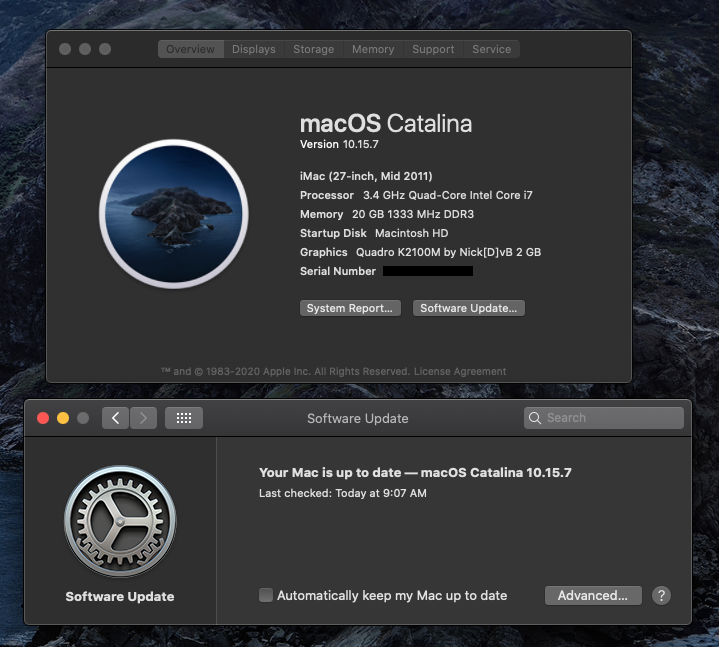Click the iMac (27-inch, Mid 2011) text
719x647 pixels.
coord(366,176)
